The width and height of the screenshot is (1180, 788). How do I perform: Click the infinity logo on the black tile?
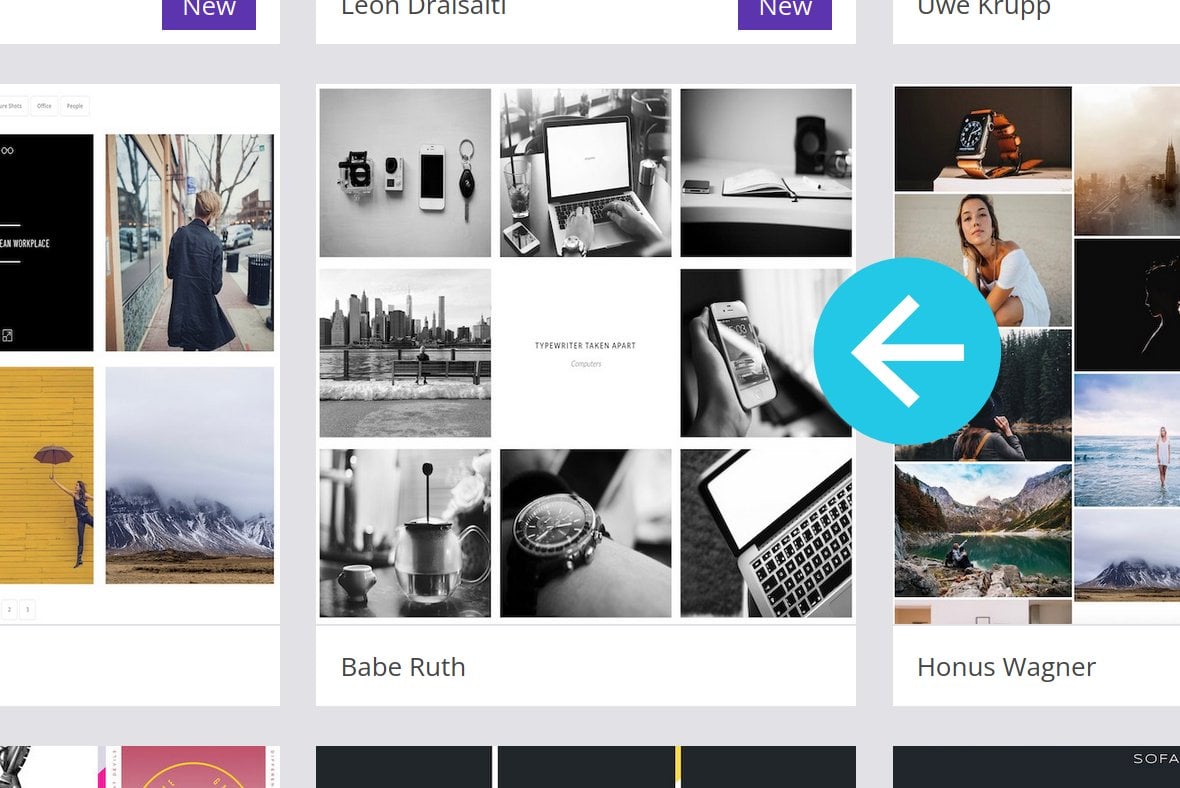(8, 151)
